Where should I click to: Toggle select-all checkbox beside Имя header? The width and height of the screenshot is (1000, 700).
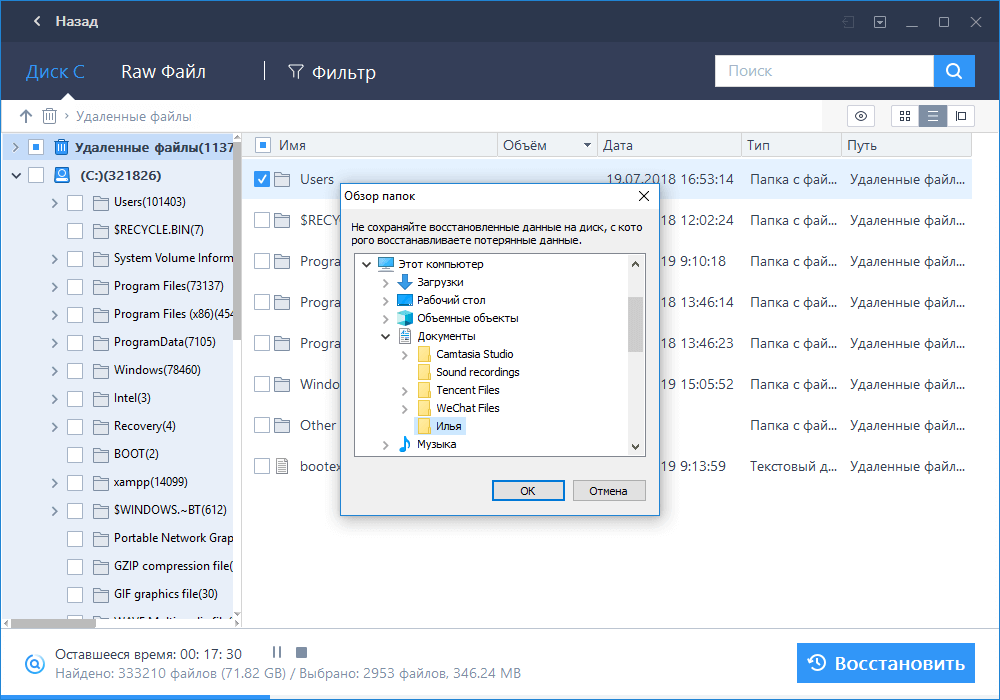pyautogui.click(x=262, y=145)
